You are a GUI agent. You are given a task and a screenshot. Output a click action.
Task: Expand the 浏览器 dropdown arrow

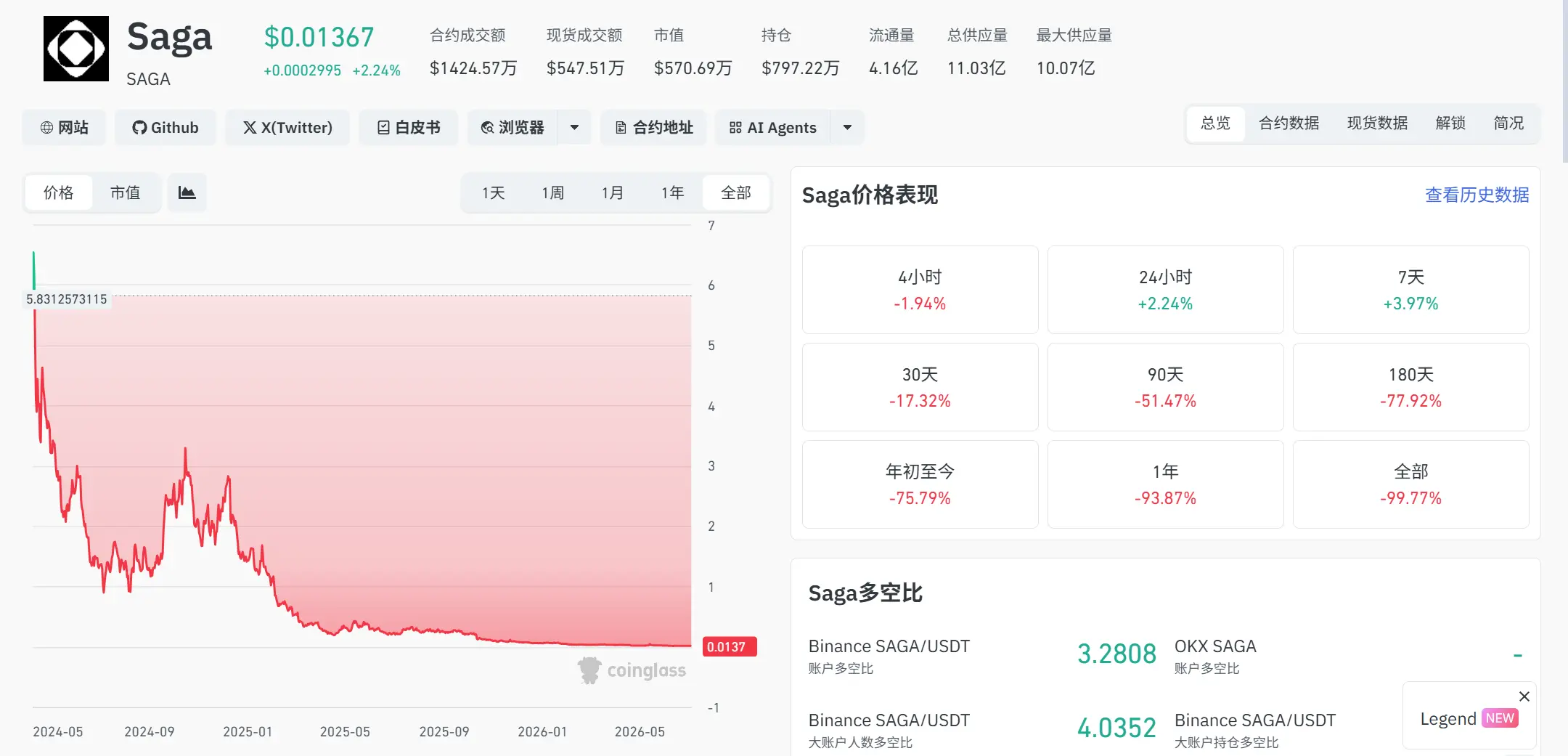click(x=574, y=128)
